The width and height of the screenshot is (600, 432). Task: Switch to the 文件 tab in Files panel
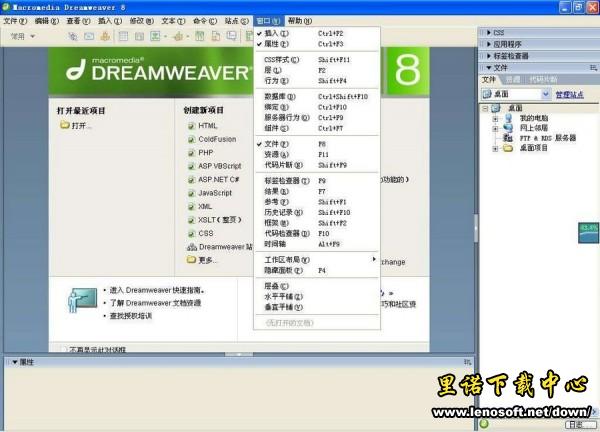tap(489, 80)
